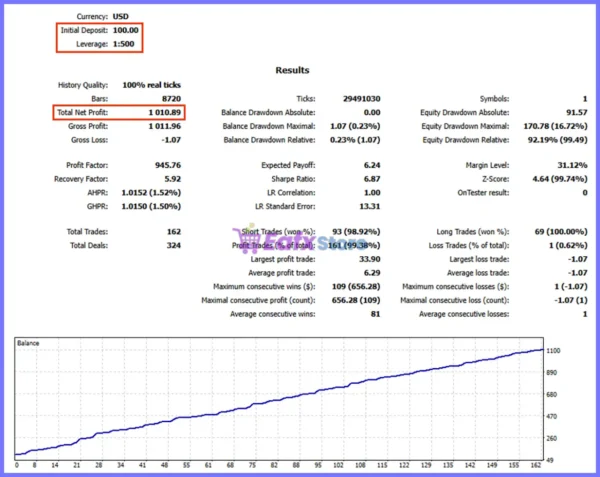Click the Largest profit trade value 33.90
This screenshot has height=477, width=600.
click(370, 259)
